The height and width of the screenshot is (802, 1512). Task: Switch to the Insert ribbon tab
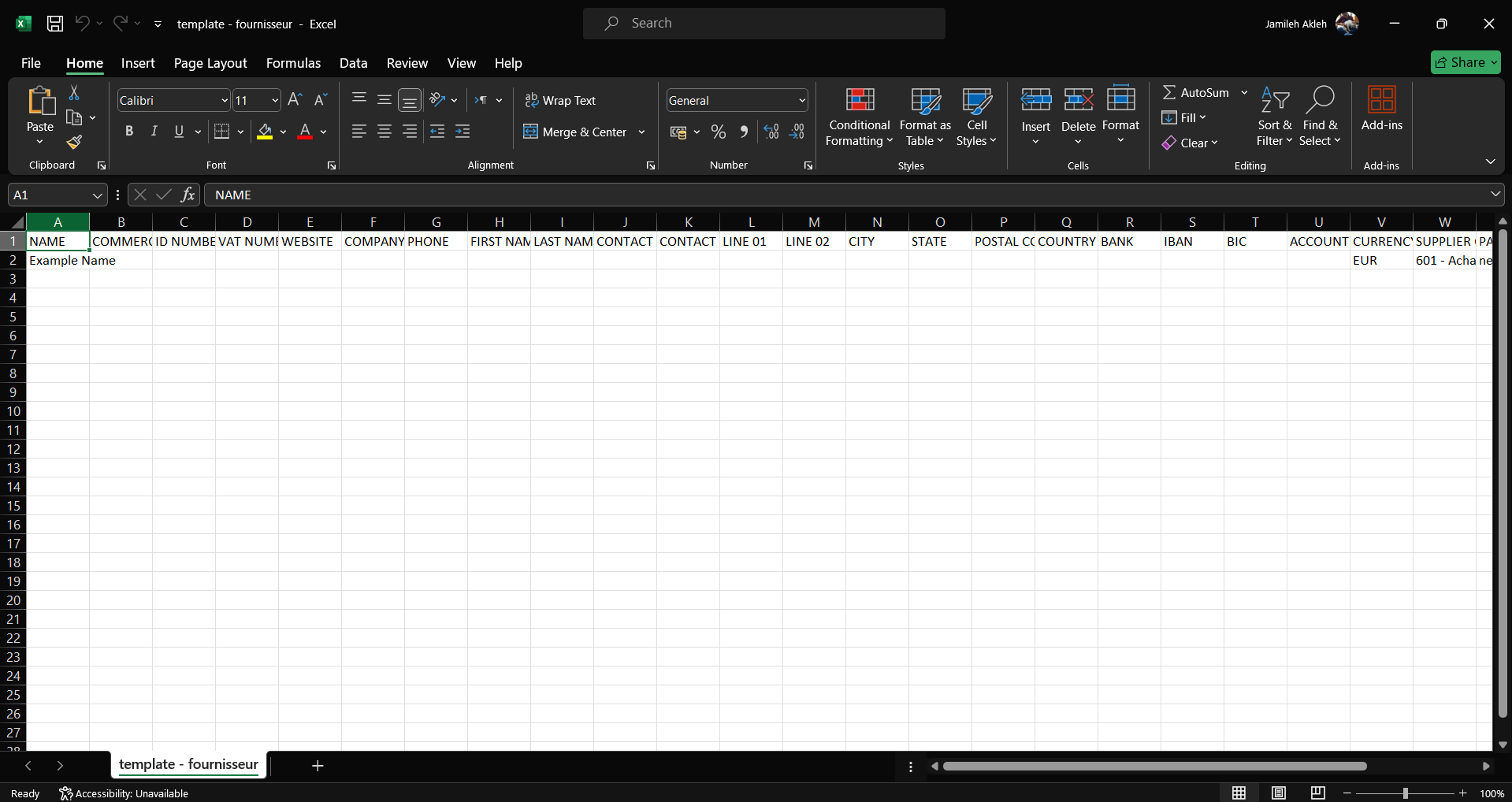(x=138, y=63)
